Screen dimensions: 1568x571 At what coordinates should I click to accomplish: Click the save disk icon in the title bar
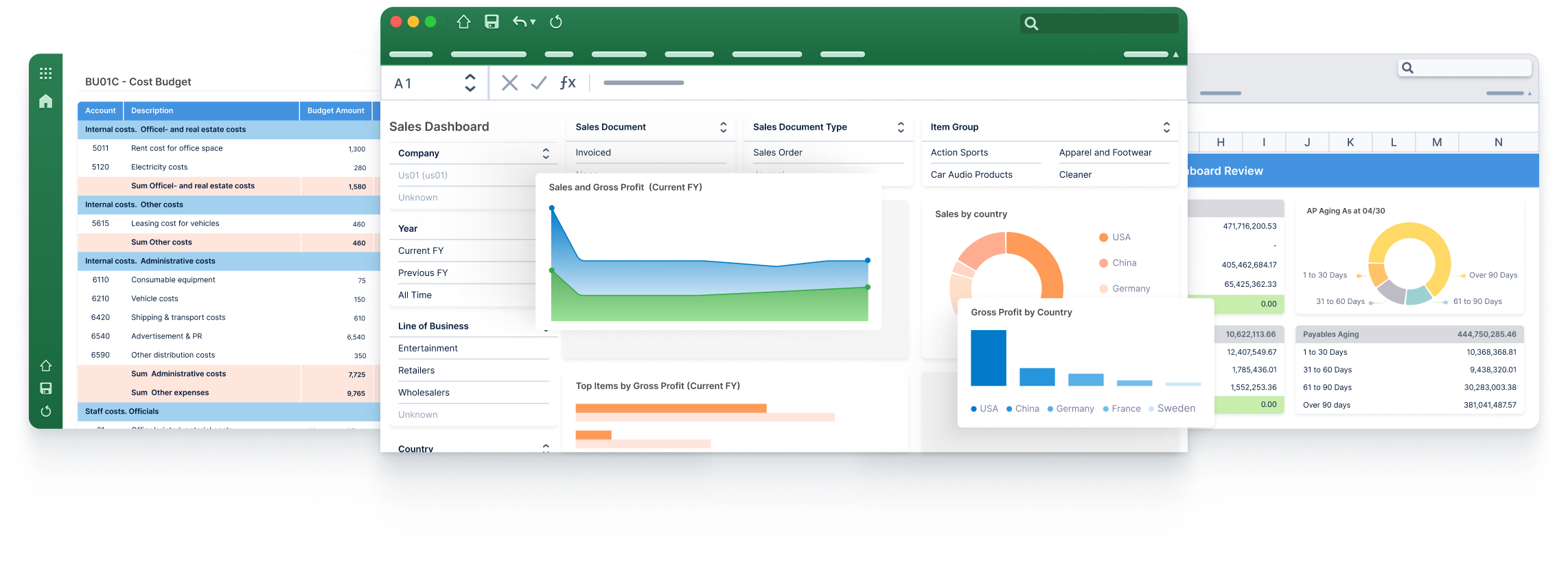tap(492, 22)
